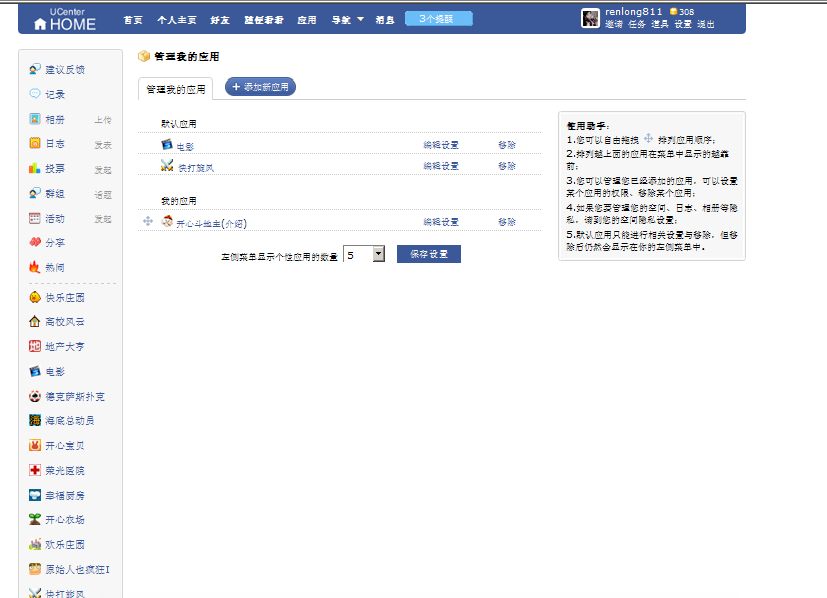Click 设置 link in header
The height and width of the screenshot is (598, 827).
[x=683, y=24]
